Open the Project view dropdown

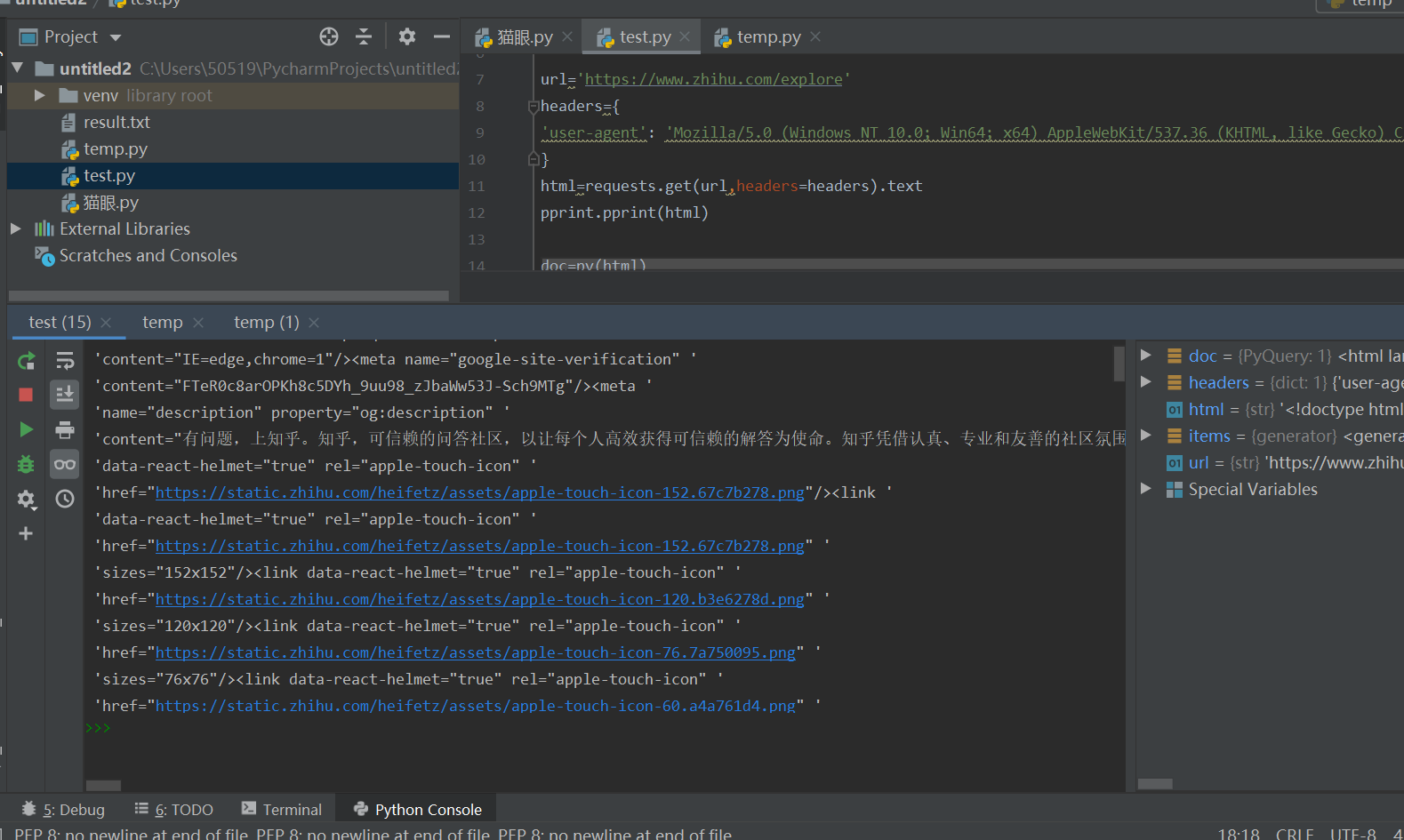[116, 37]
